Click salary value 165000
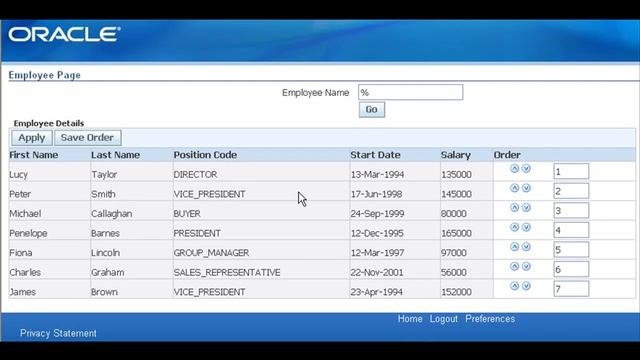640x360 pixels. click(456, 233)
